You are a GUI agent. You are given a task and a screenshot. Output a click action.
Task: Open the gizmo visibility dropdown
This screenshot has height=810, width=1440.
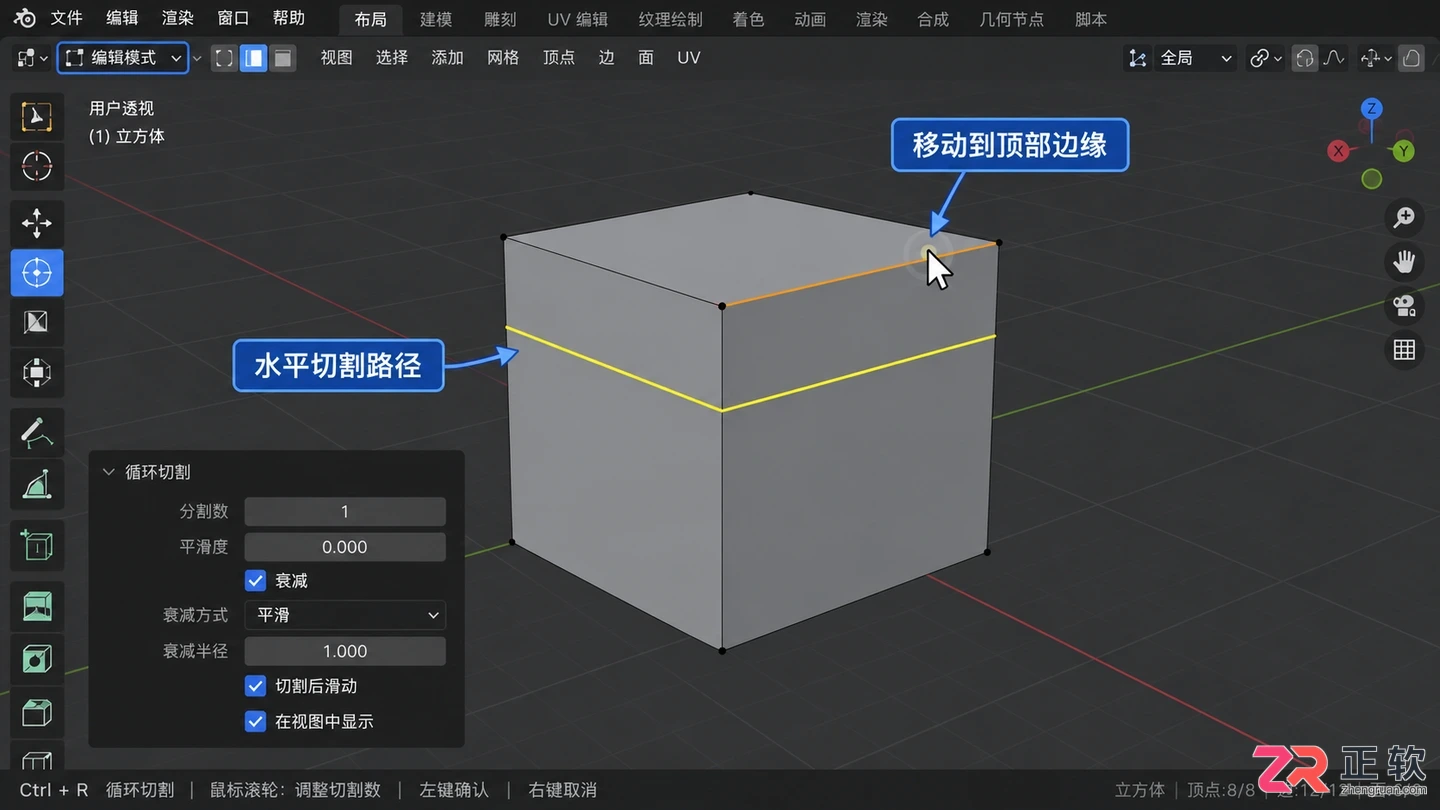pyautogui.click(x=1376, y=58)
